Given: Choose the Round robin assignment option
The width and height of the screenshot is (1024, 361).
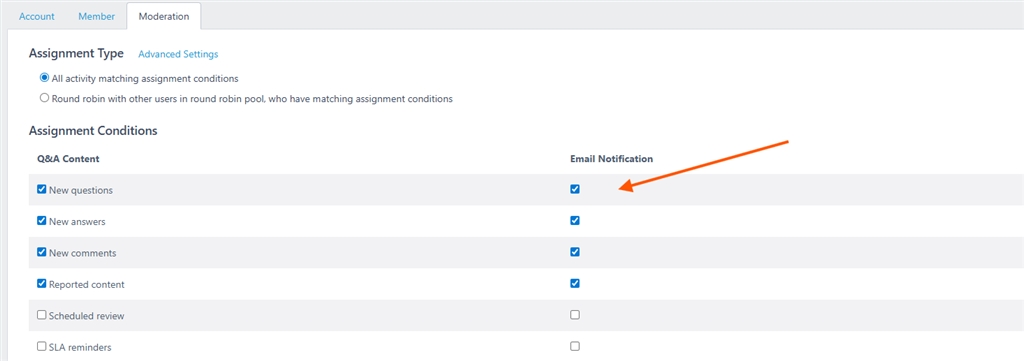Looking at the screenshot, I should click(44, 98).
